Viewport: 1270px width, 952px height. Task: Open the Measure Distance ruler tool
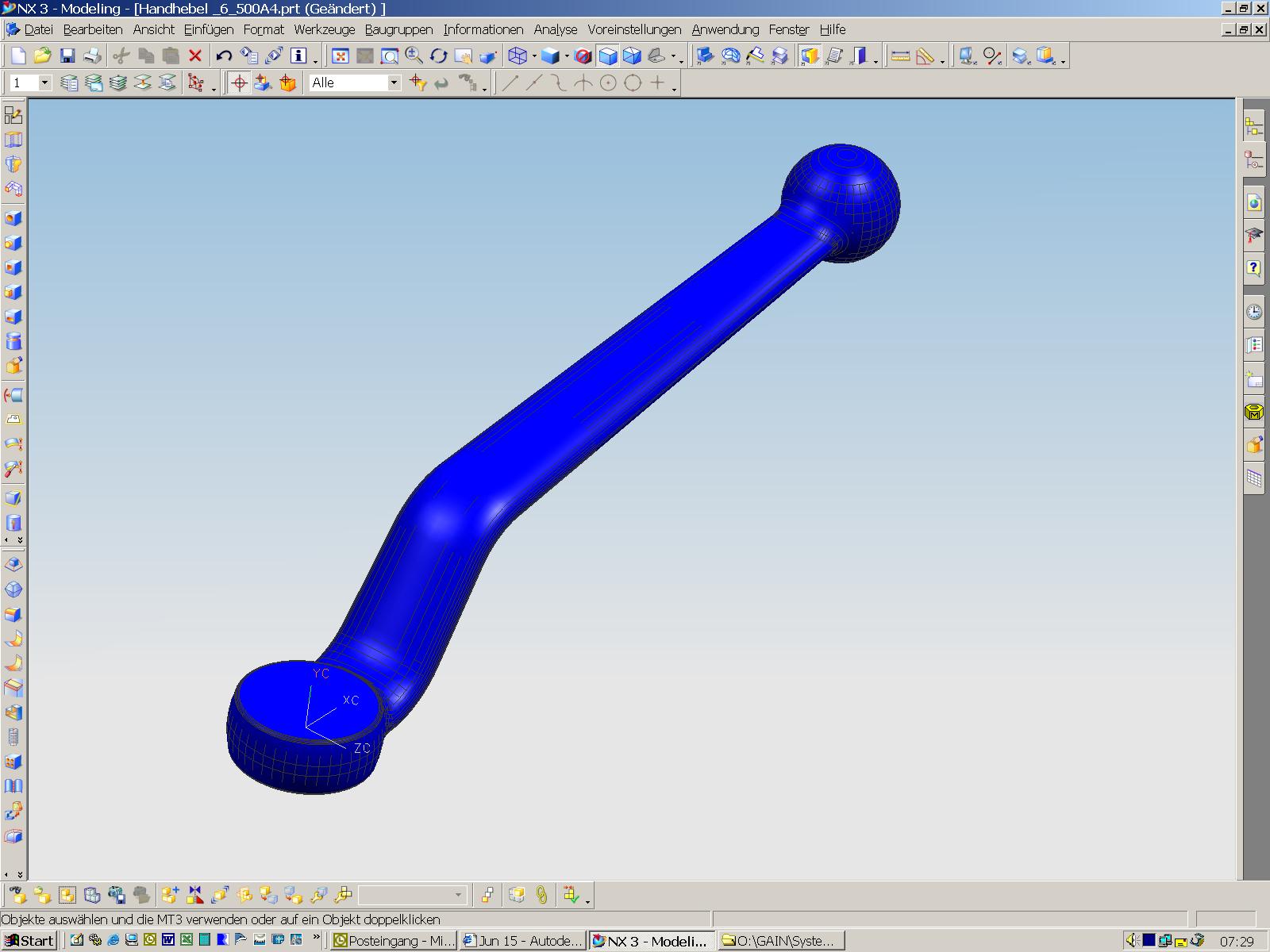[x=900, y=56]
